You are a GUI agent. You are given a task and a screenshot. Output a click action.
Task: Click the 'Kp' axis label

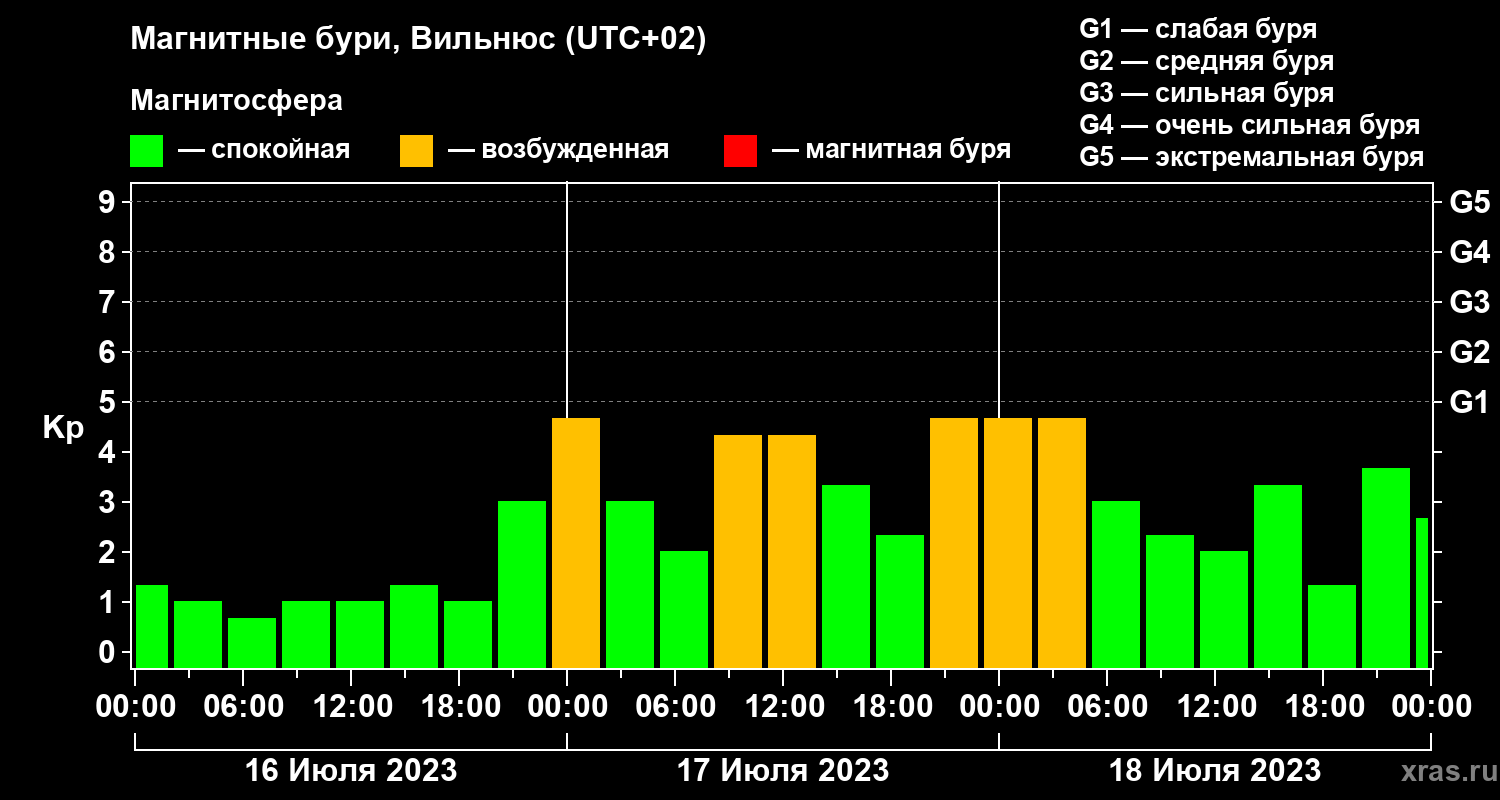click(63, 427)
